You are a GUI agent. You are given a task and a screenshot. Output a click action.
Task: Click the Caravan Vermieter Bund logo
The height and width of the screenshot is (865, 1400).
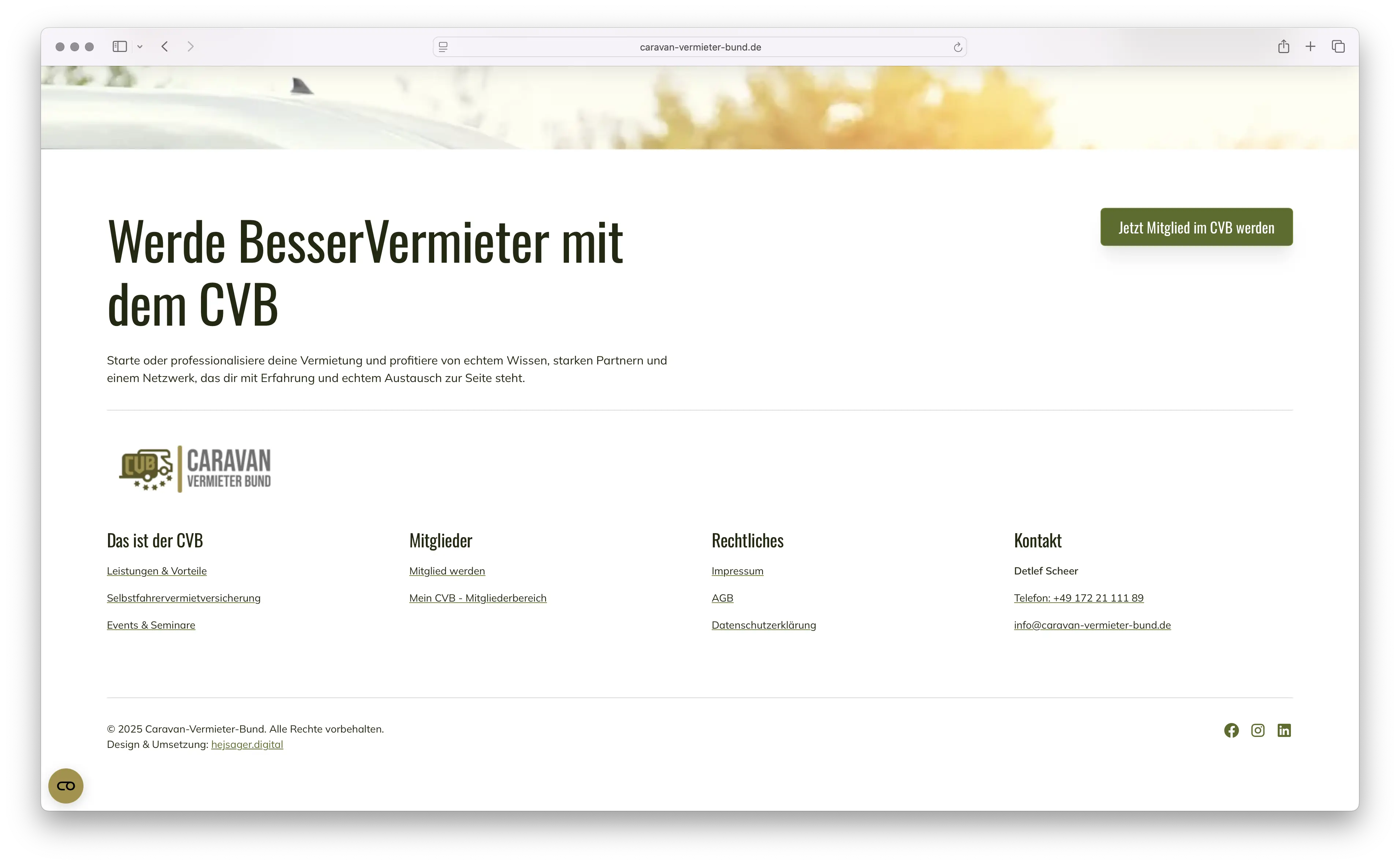click(195, 469)
